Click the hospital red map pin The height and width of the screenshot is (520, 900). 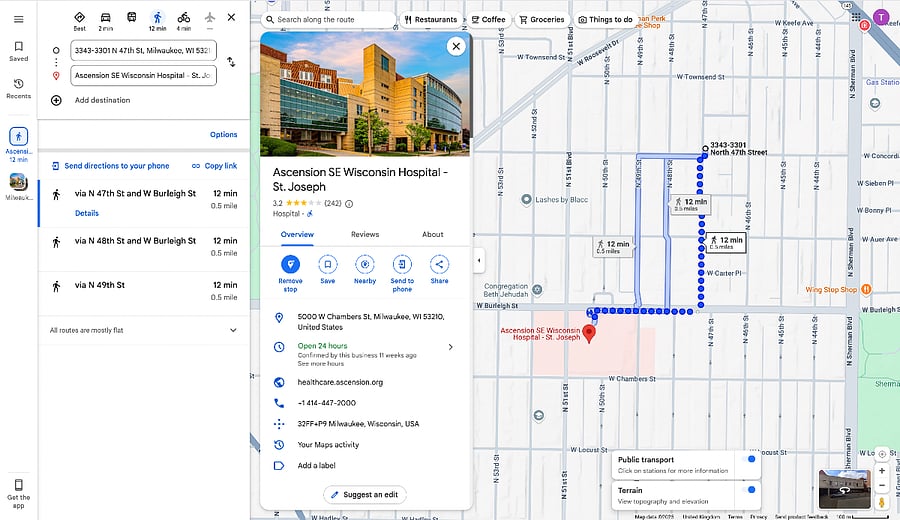coord(589,333)
